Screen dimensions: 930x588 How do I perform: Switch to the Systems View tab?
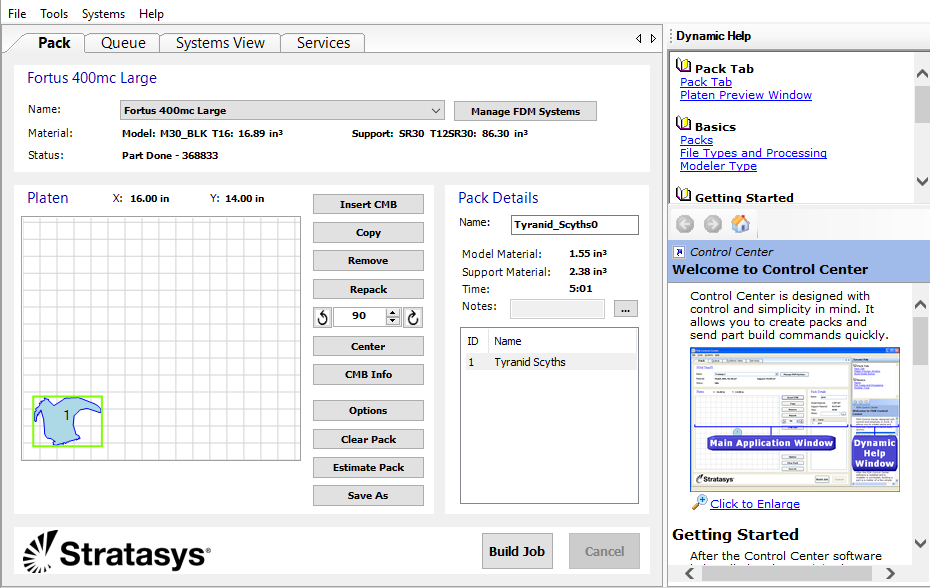pos(220,43)
